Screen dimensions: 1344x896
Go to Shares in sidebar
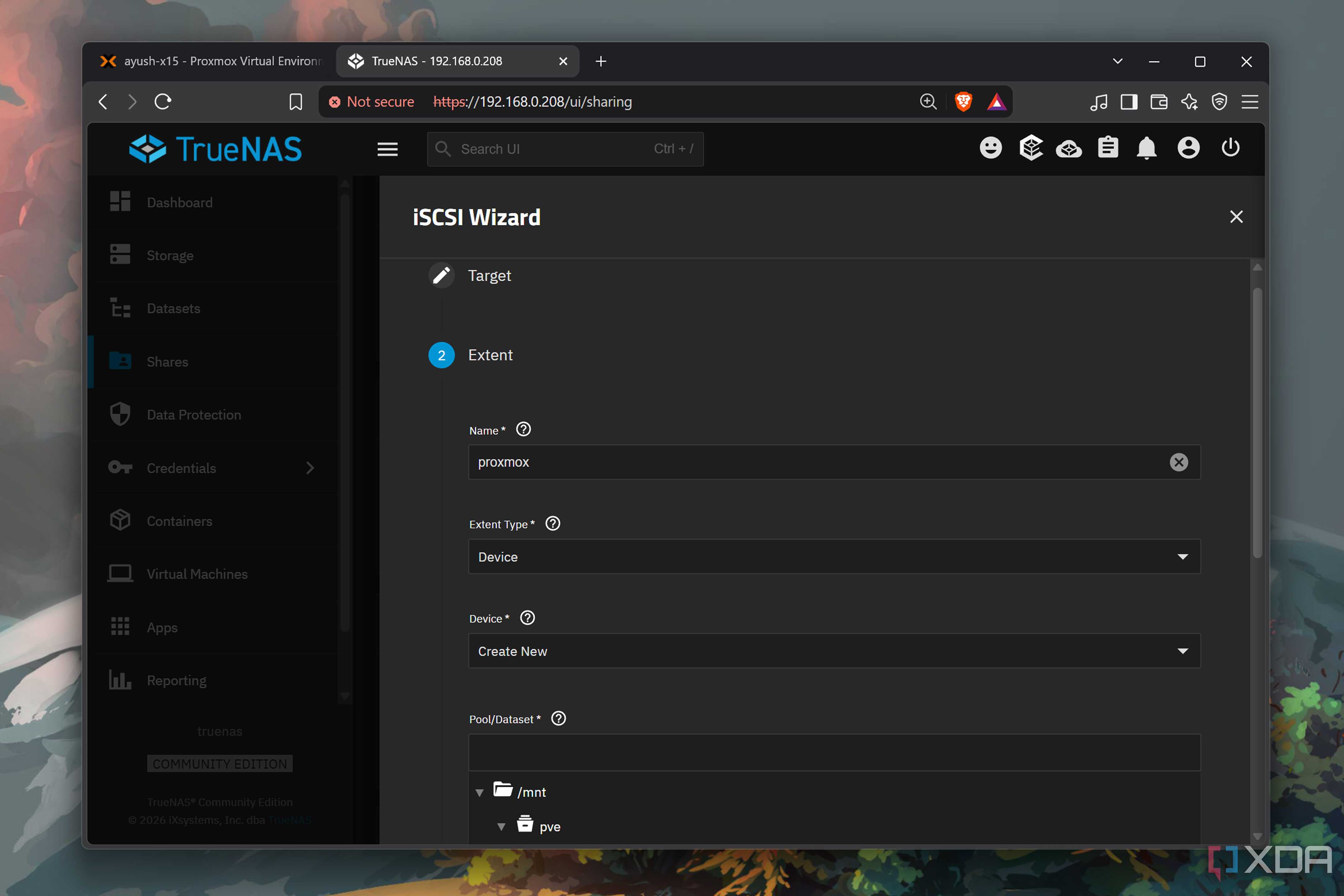coord(212,362)
